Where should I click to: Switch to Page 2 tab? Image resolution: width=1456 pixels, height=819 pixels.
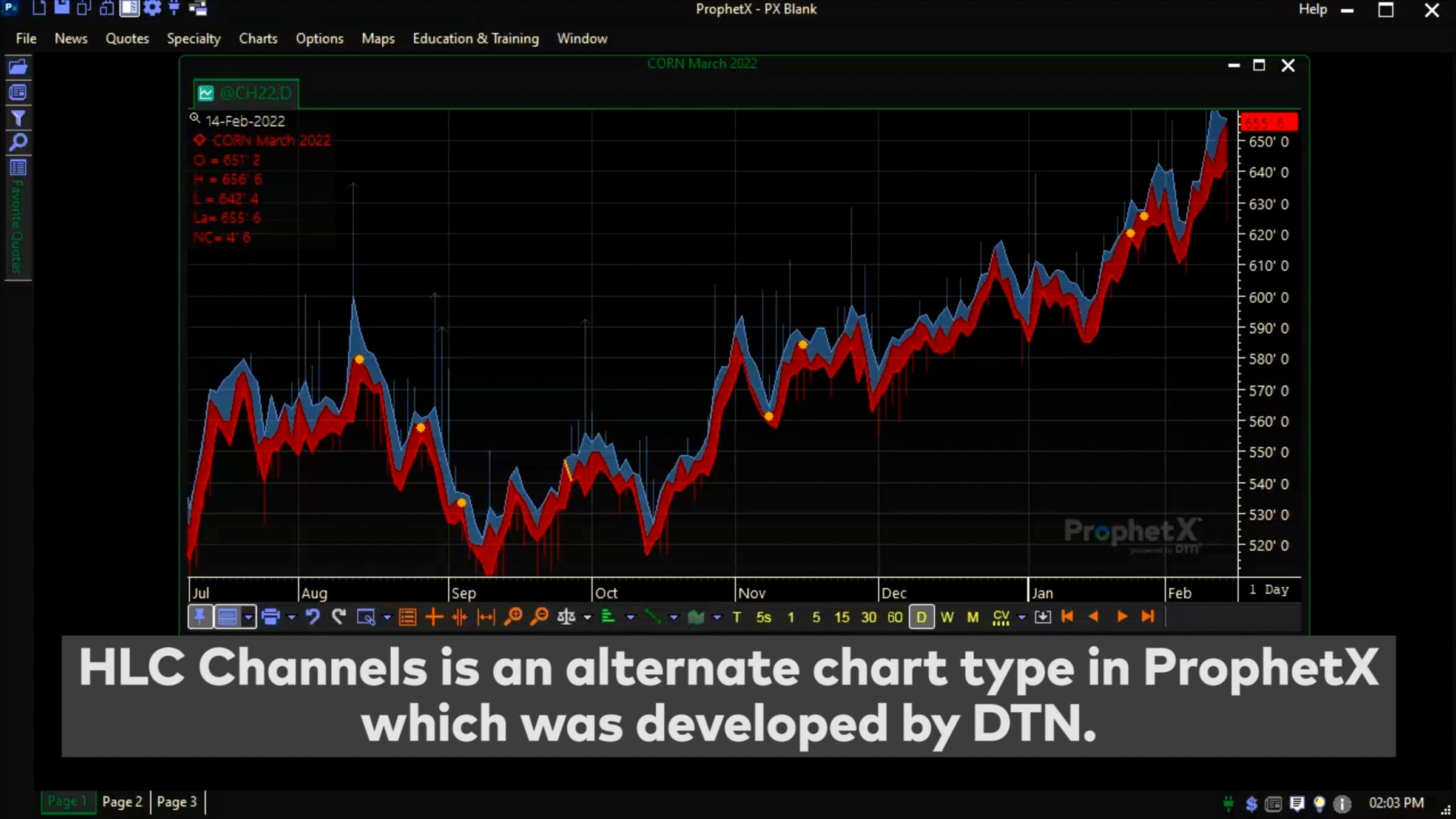tap(122, 802)
